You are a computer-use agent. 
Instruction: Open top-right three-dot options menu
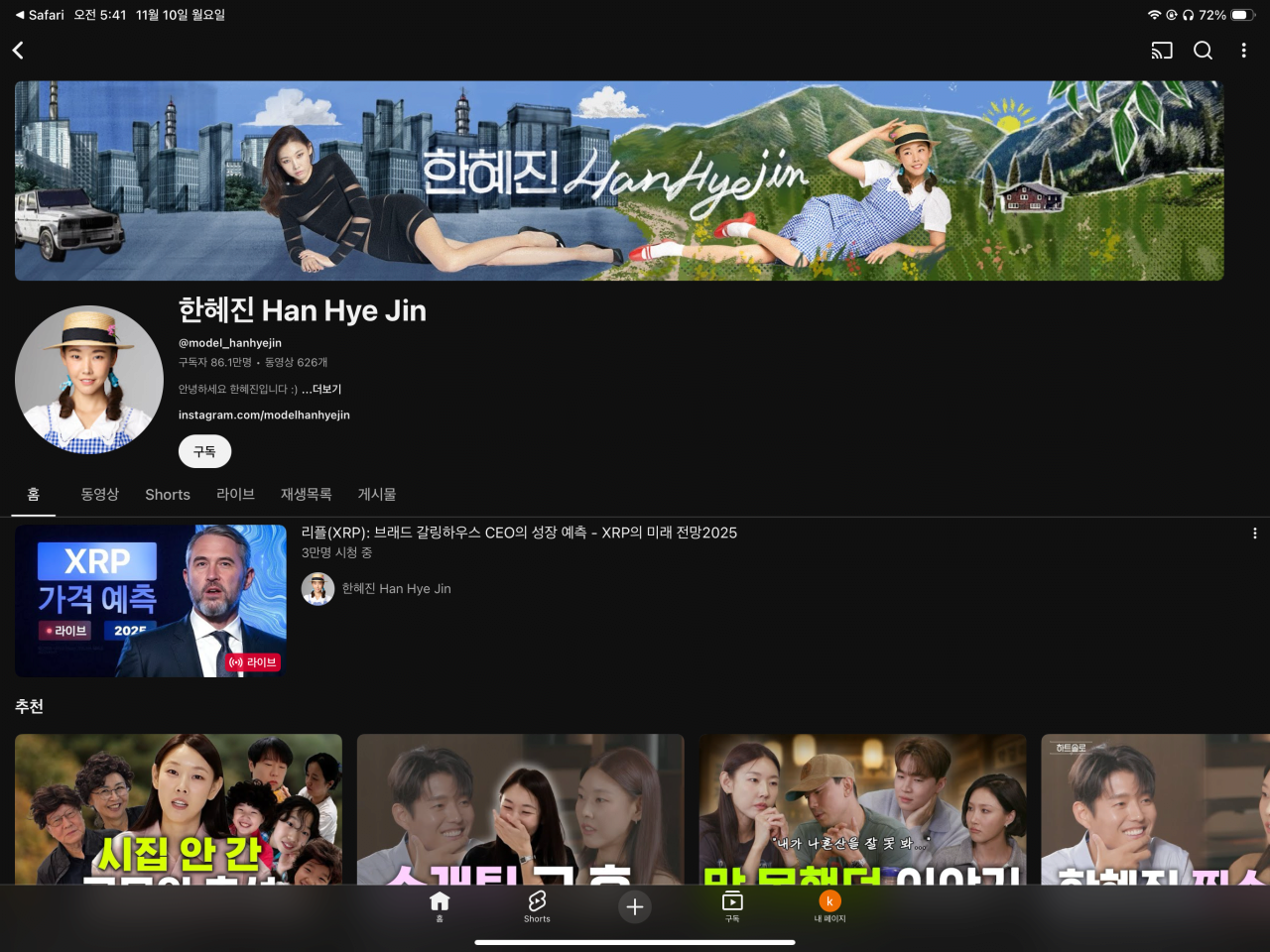[1243, 51]
